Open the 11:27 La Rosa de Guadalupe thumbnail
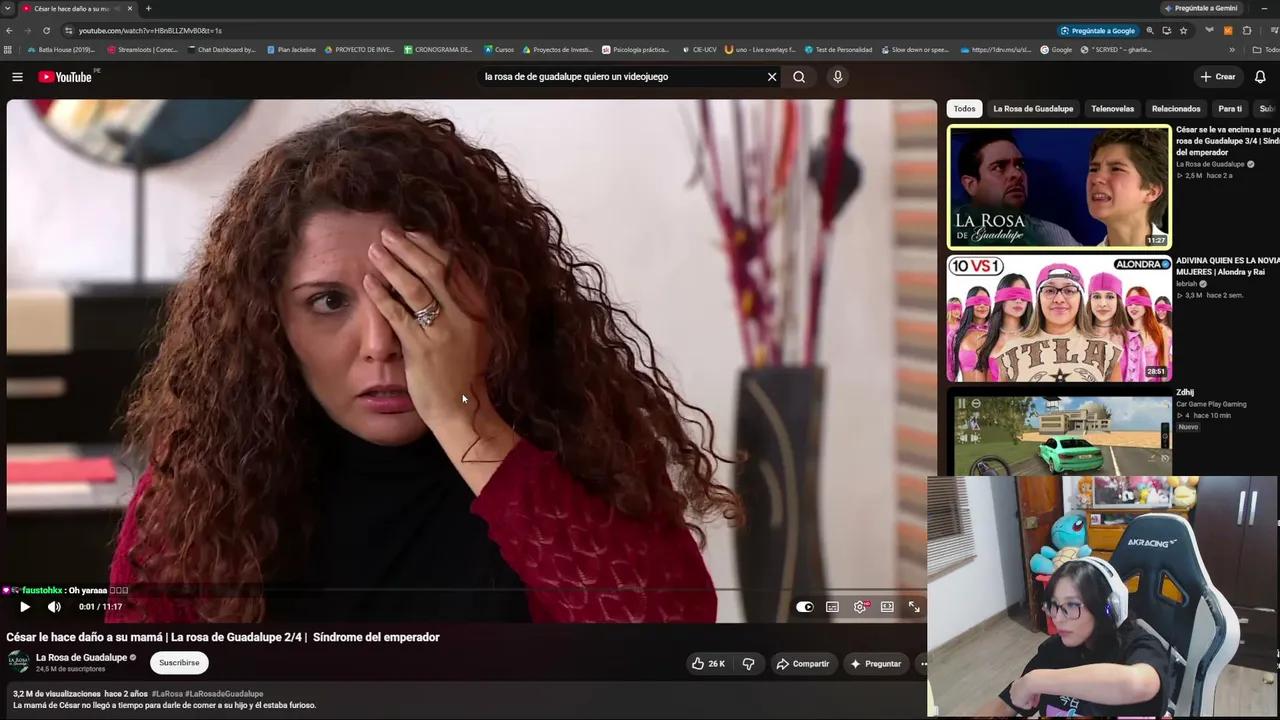 1059,186
